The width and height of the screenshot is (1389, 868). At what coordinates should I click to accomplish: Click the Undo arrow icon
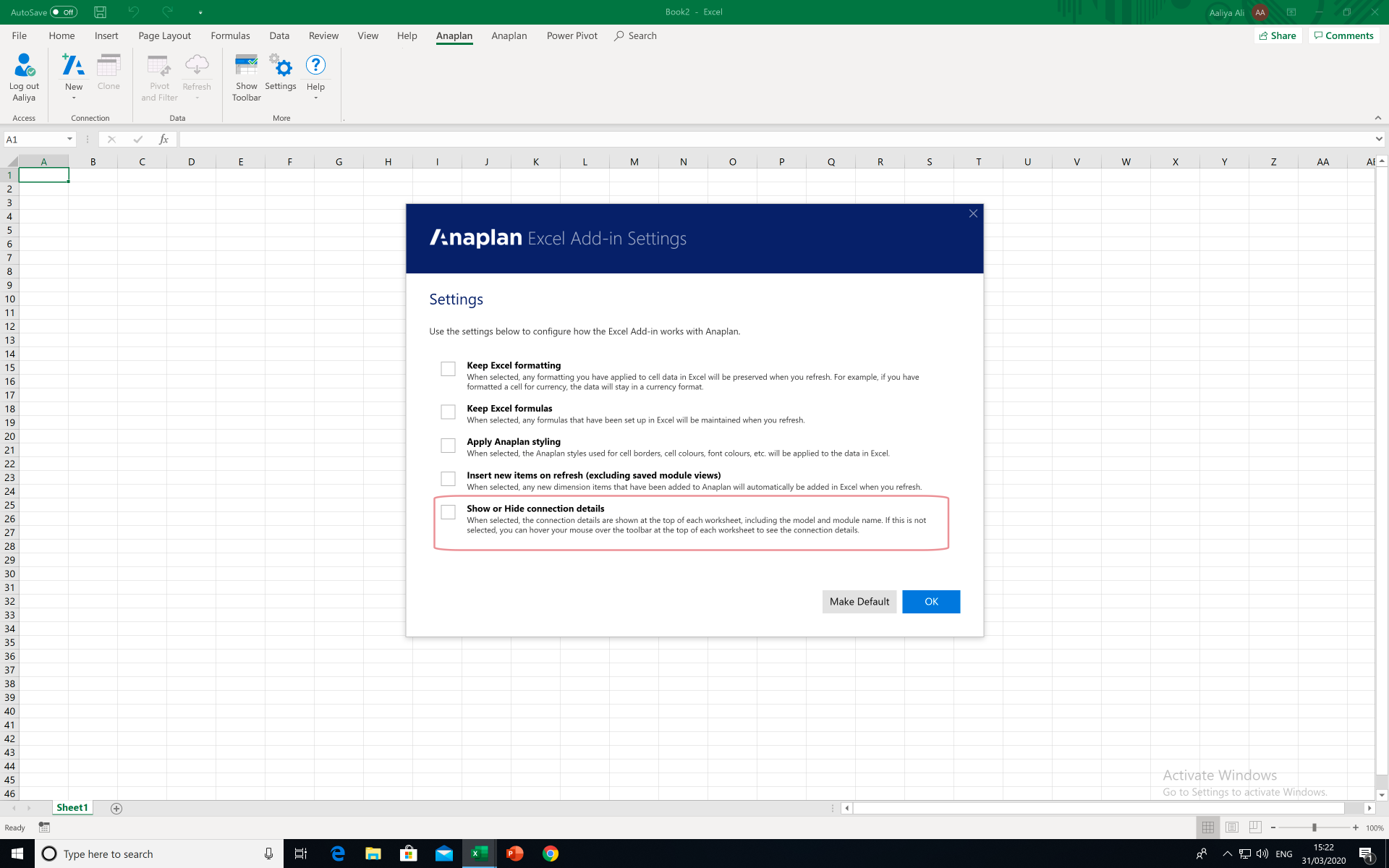click(x=133, y=12)
